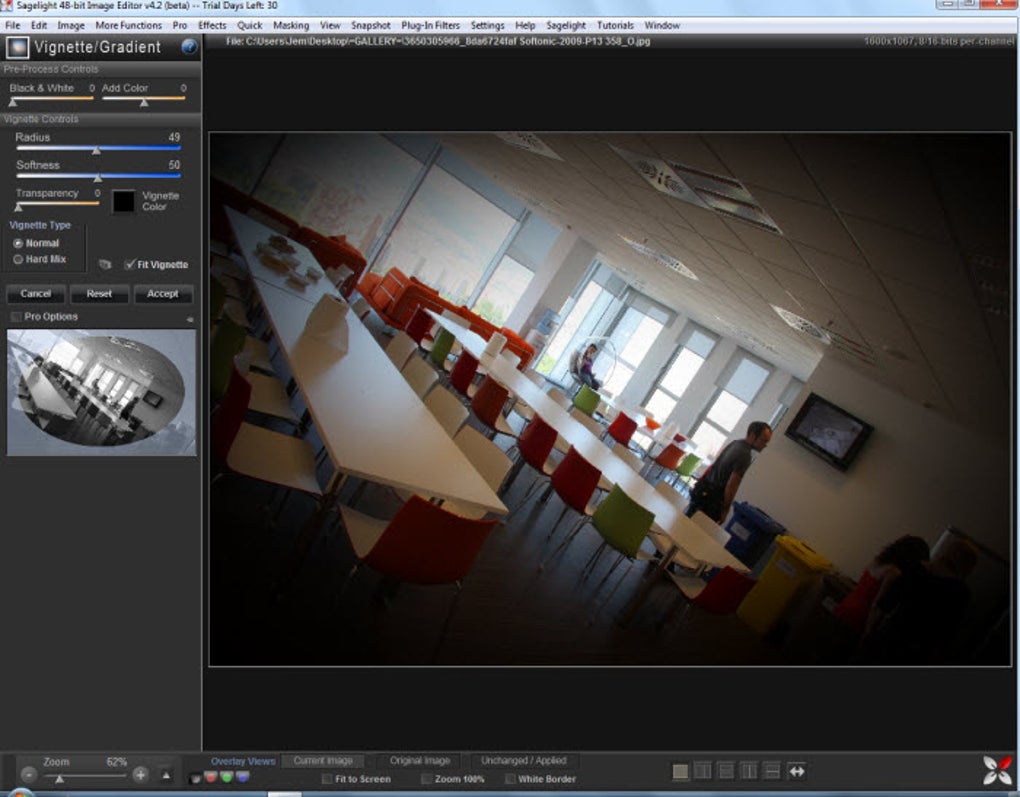Viewport: 1020px width, 797px height.
Task: Open the Effects menu
Action: [212, 25]
